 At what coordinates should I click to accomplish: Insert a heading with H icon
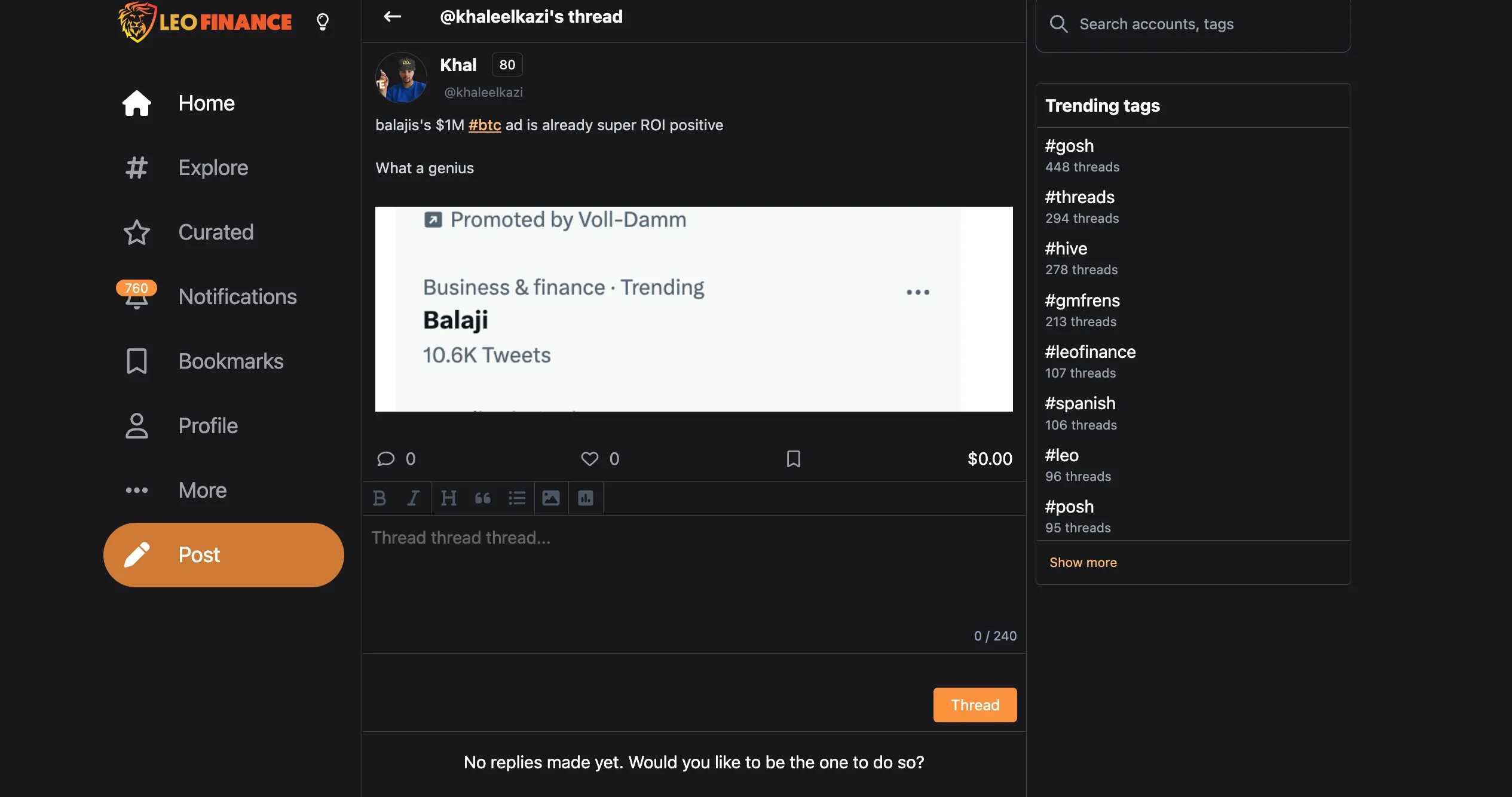point(448,498)
